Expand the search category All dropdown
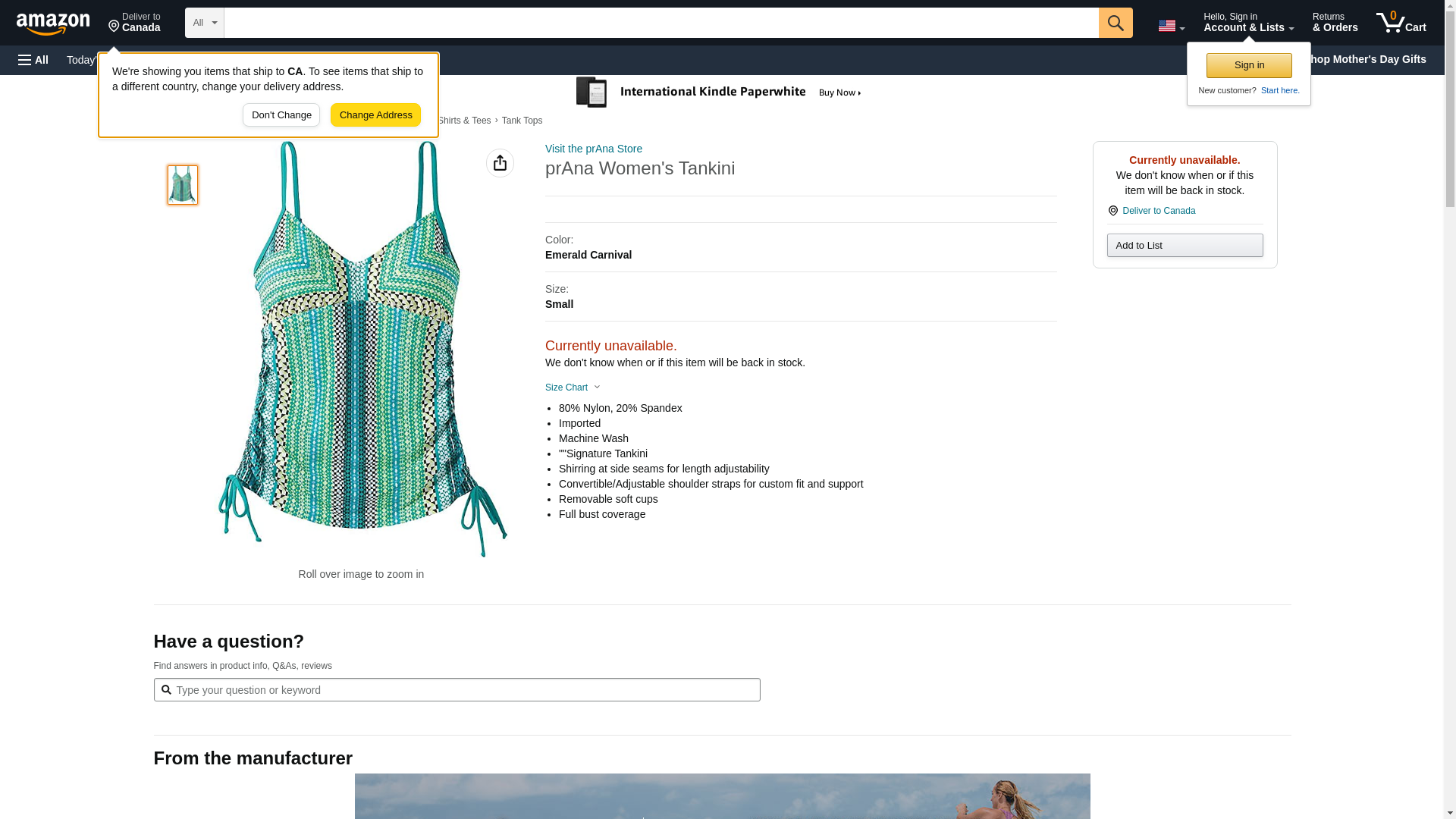Viewport: 1456px width, 819px height. 205,23
